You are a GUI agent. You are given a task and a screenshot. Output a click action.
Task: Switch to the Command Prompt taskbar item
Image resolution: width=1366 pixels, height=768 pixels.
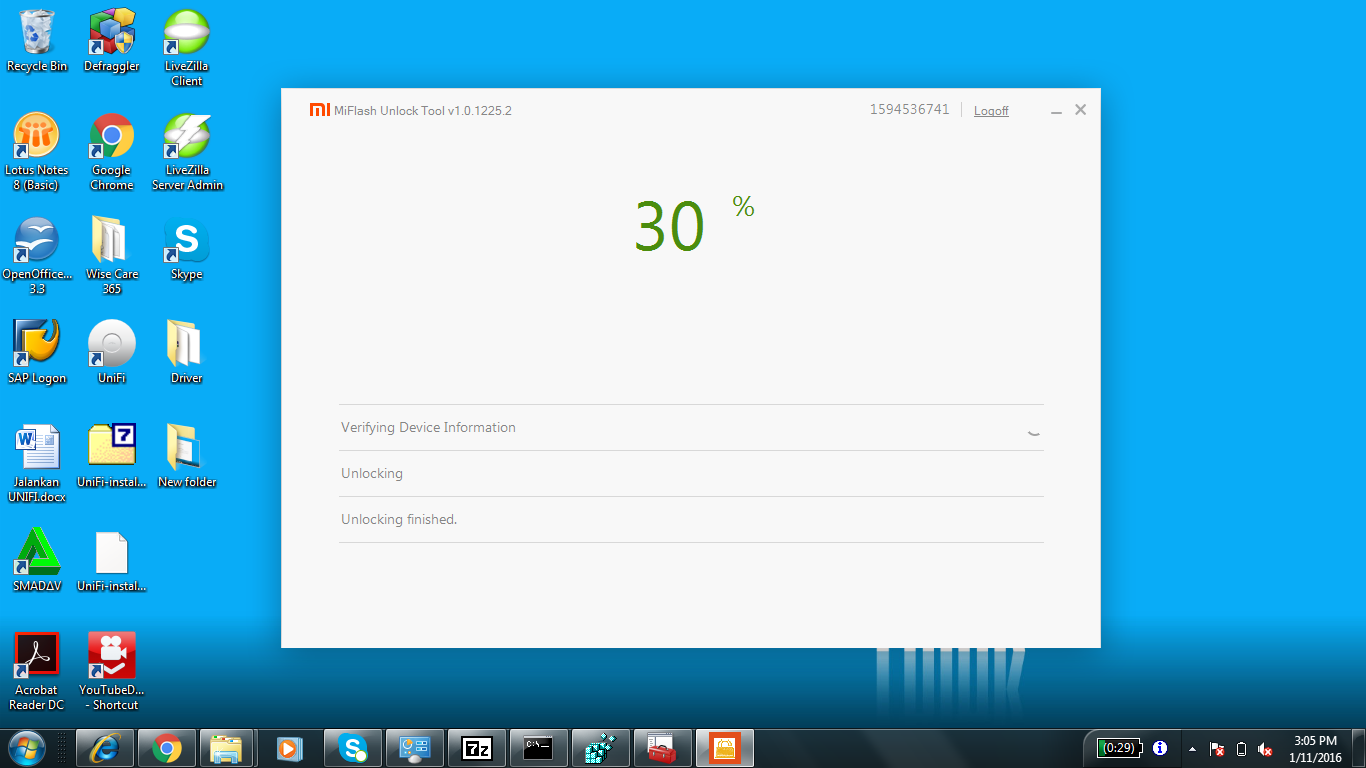coord(538,748)
